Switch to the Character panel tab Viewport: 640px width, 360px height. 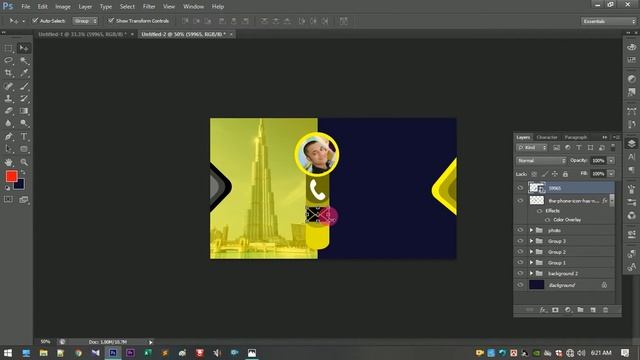pos(547,137)
